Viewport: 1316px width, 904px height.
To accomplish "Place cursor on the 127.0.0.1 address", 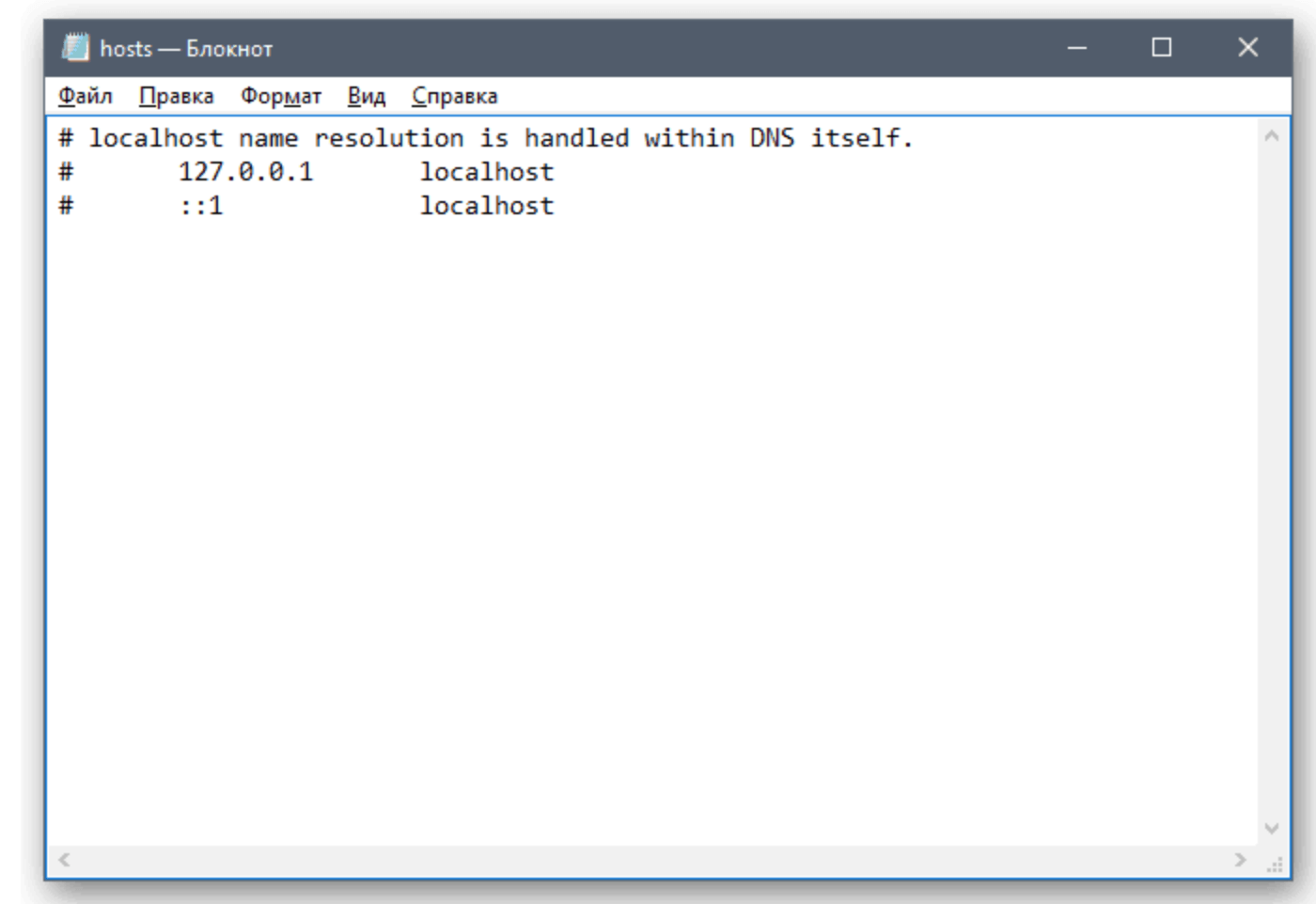I will (245, 172).
